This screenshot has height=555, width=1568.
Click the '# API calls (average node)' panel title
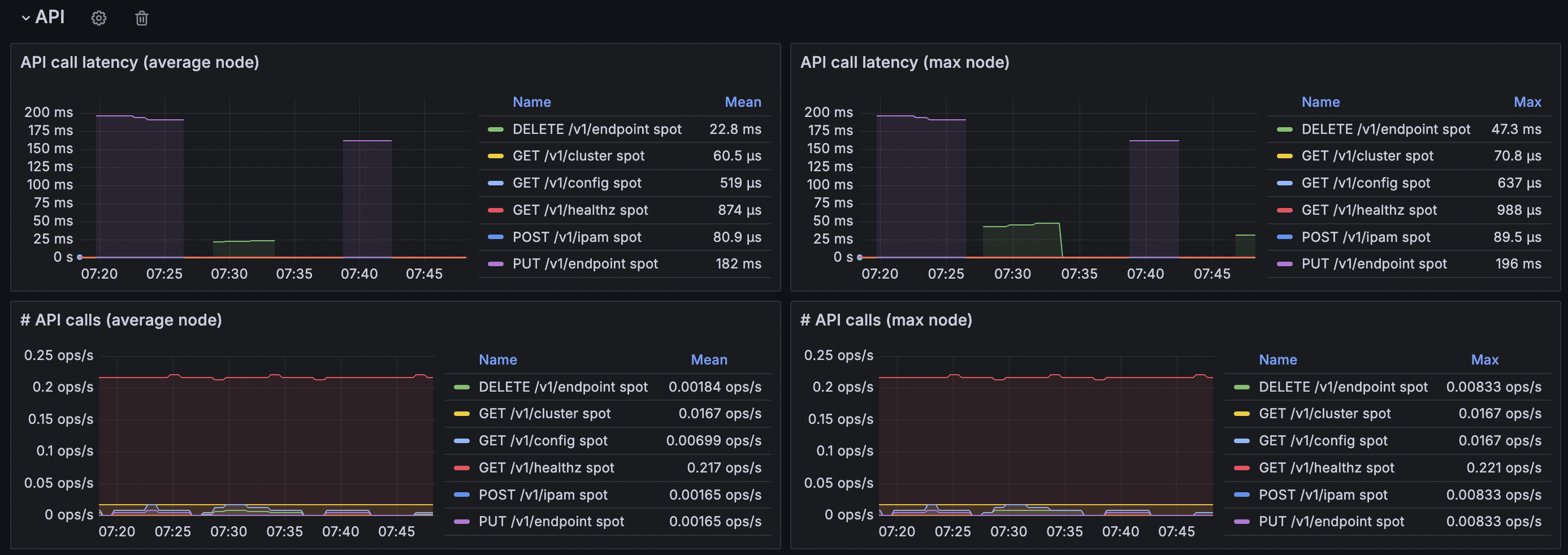pyautogui.click(x=121, y=320)
